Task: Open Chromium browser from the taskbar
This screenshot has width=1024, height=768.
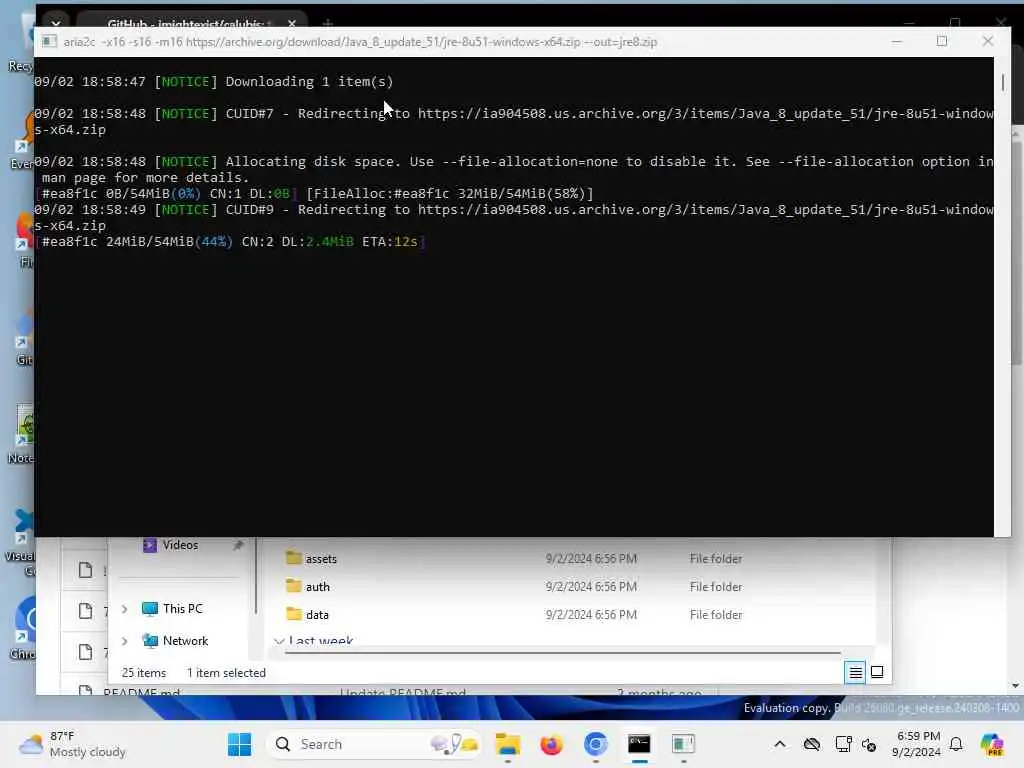Action: click(595, 744)
